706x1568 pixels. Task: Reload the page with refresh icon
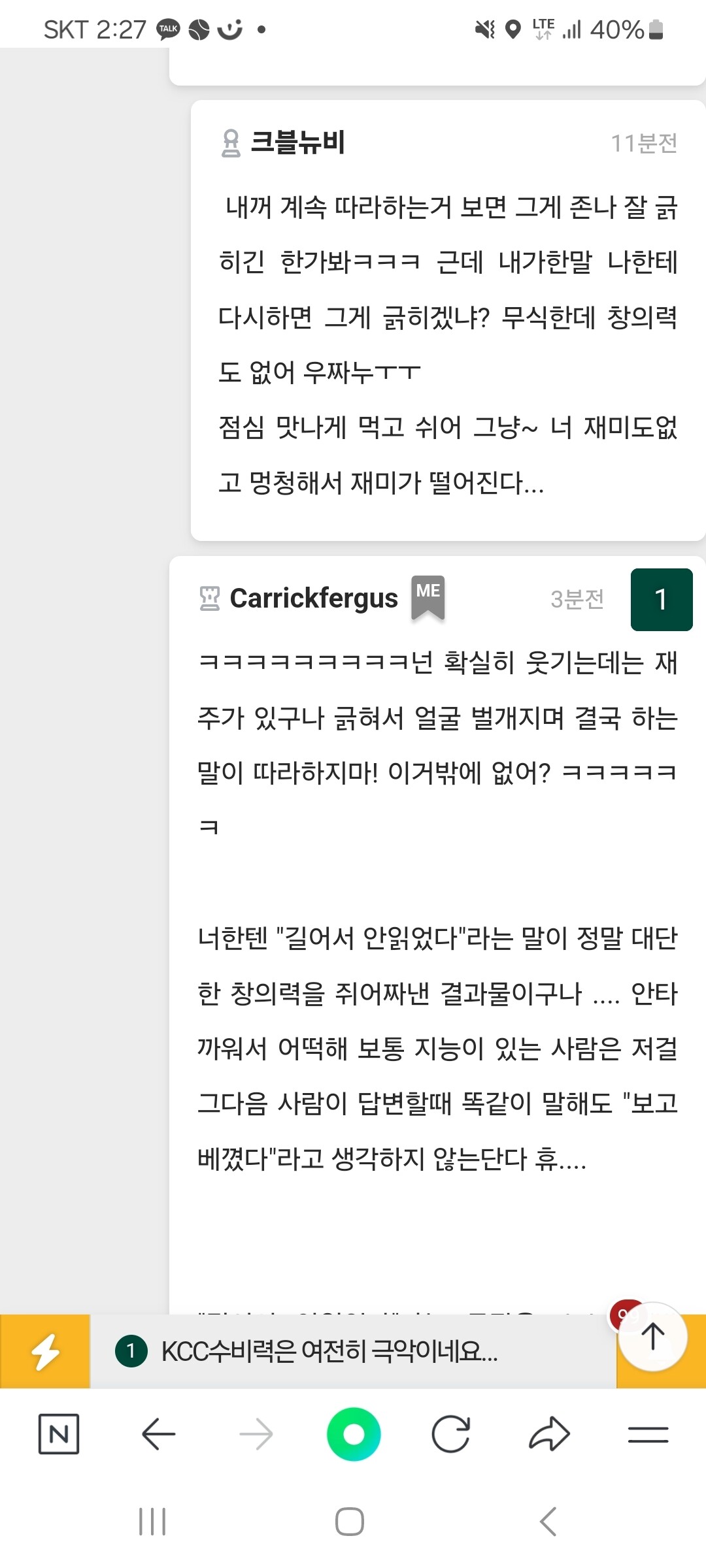451,1434
